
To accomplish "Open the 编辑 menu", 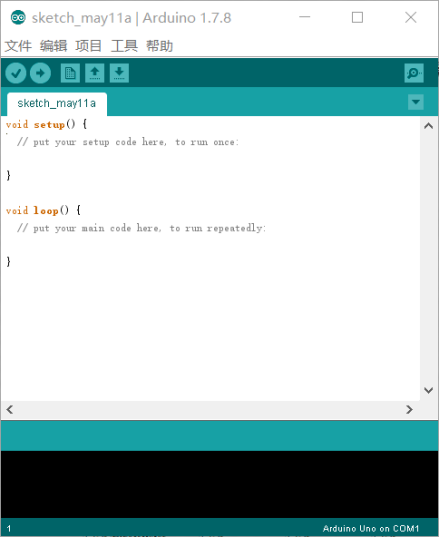I will coord(53,46).
